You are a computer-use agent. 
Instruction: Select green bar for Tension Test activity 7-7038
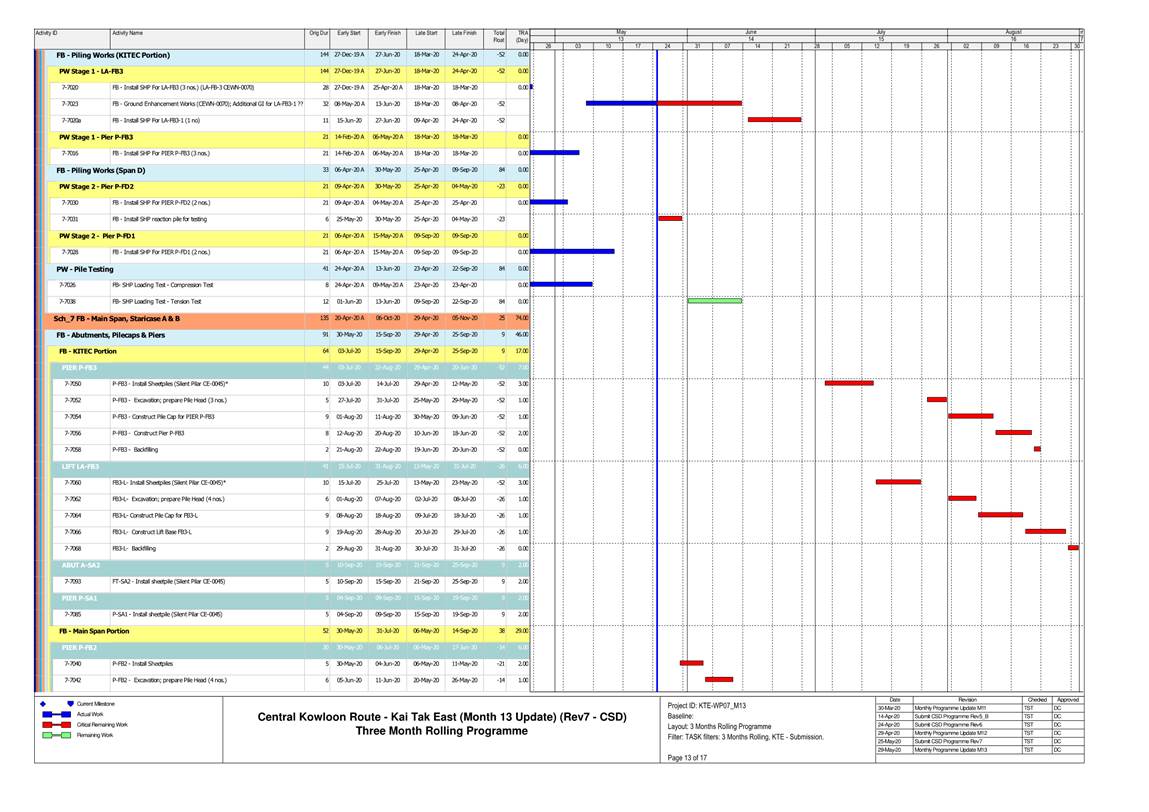714,301
